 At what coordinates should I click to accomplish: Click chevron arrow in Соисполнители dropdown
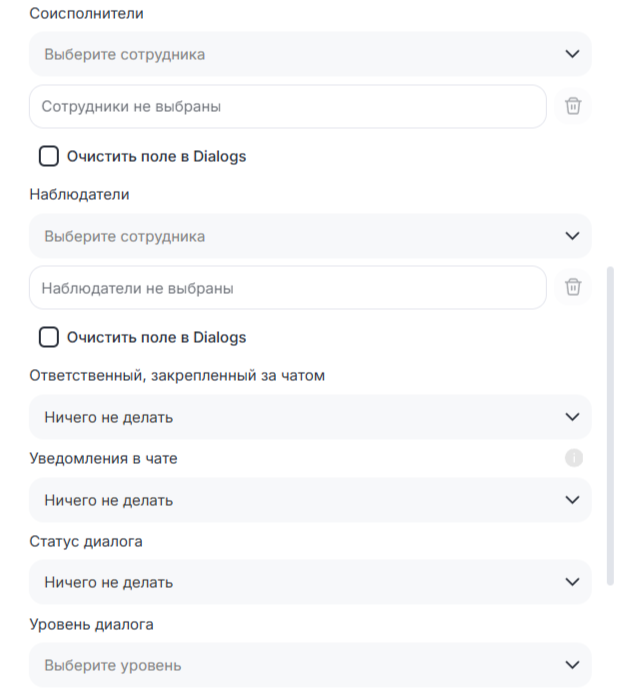click(x=572, y=54)
